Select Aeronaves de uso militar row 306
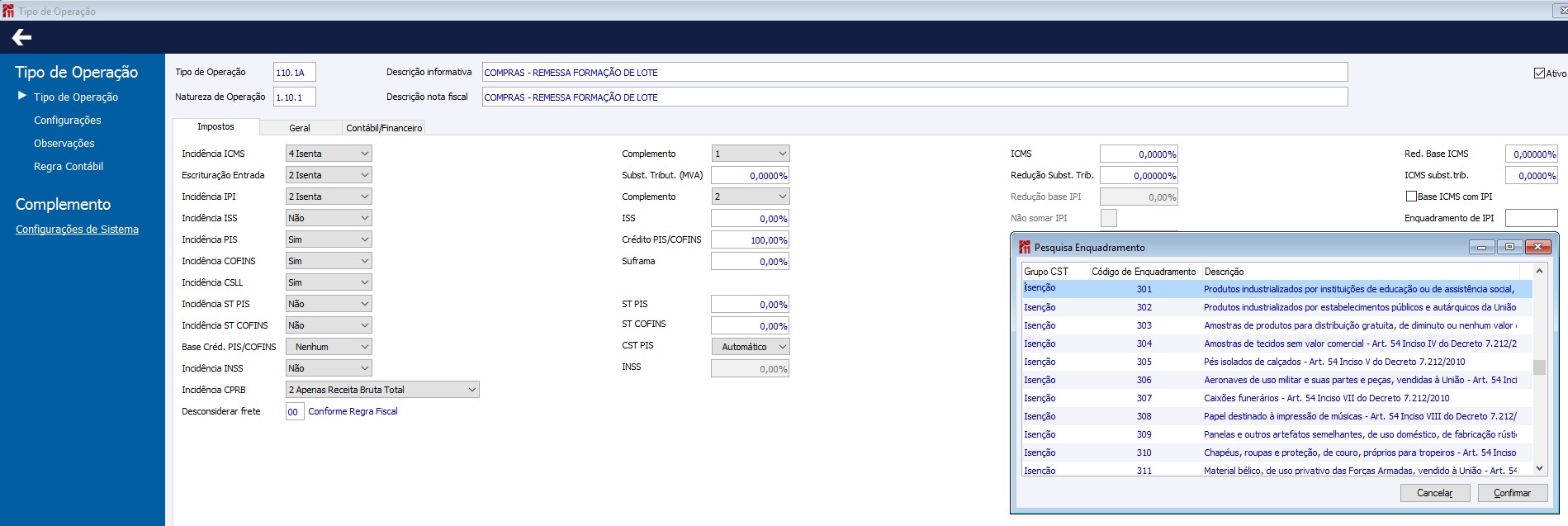This screenshot has width=1568, height=526. coord(1277,380)
